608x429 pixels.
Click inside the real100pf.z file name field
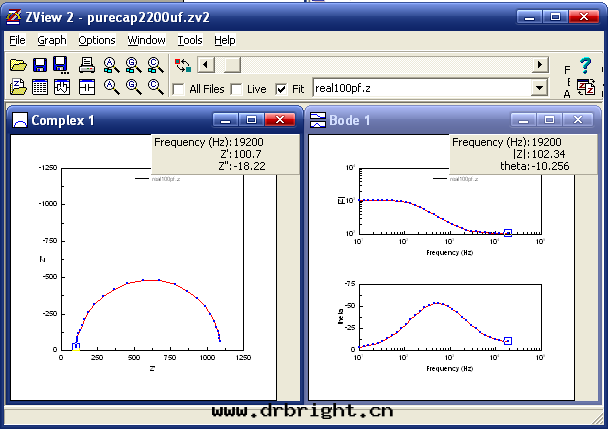click(420, 88)
